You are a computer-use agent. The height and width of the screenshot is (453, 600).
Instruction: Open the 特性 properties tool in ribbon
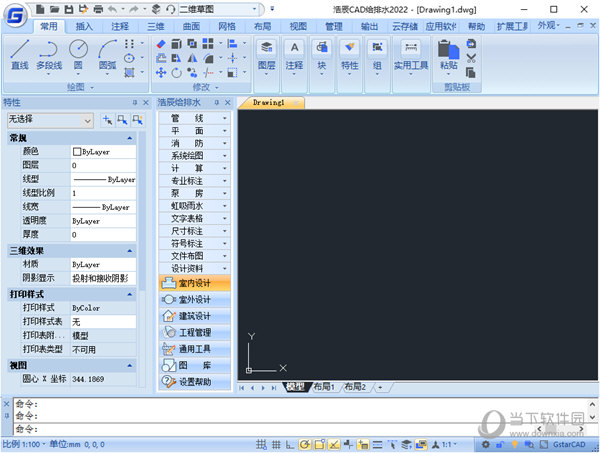click(x=349, y=57)
